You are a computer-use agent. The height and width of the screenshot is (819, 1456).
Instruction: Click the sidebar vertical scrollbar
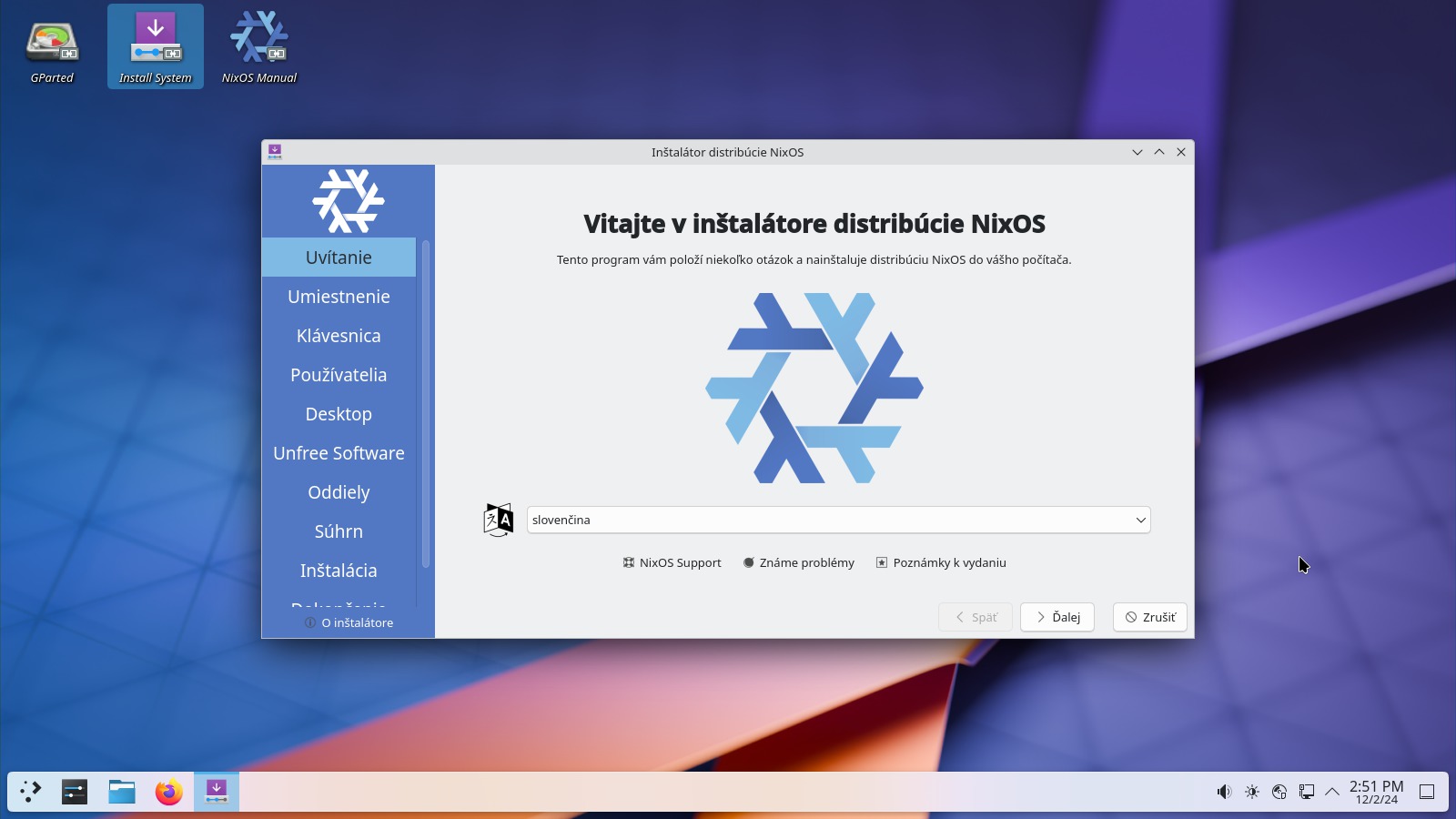click(425, 404)
